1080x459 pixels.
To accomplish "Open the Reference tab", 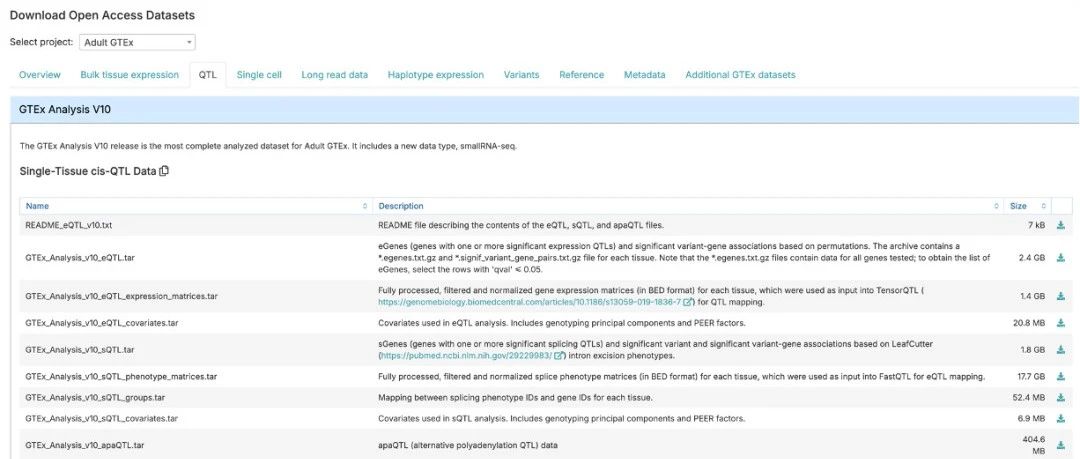I will [581, 74].
